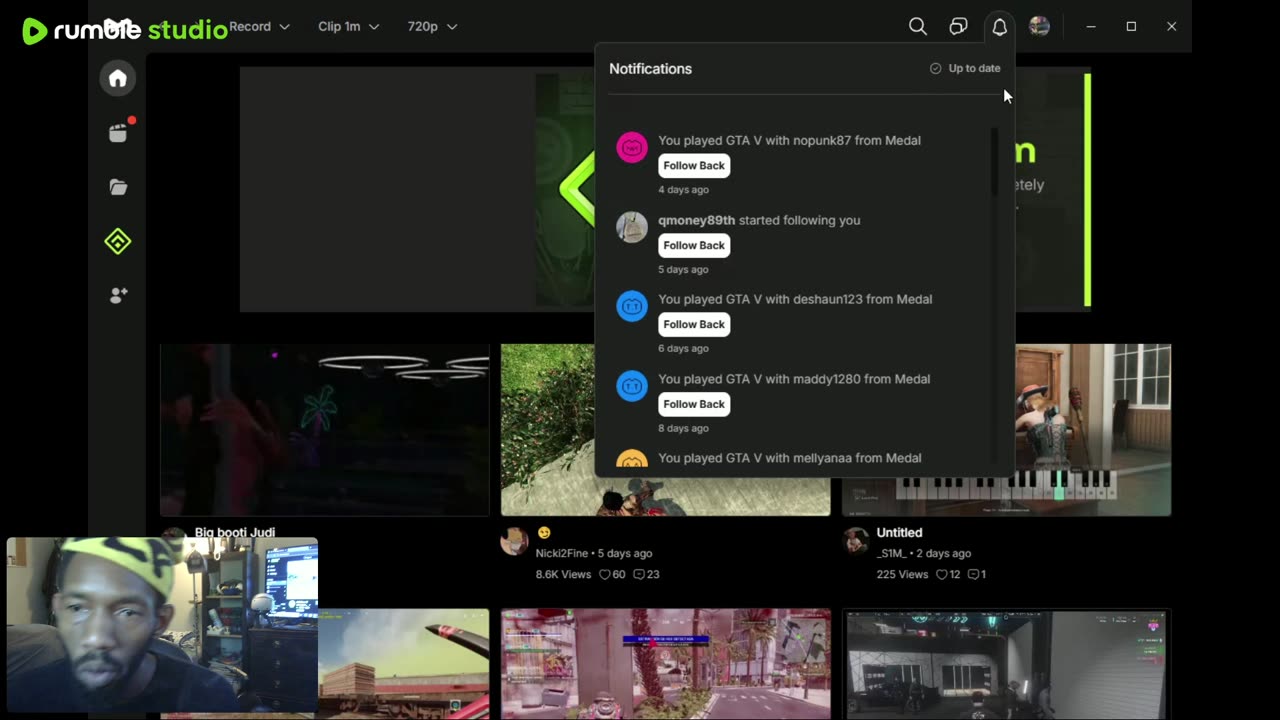Click the webcam overlay video

click(162, 625)
